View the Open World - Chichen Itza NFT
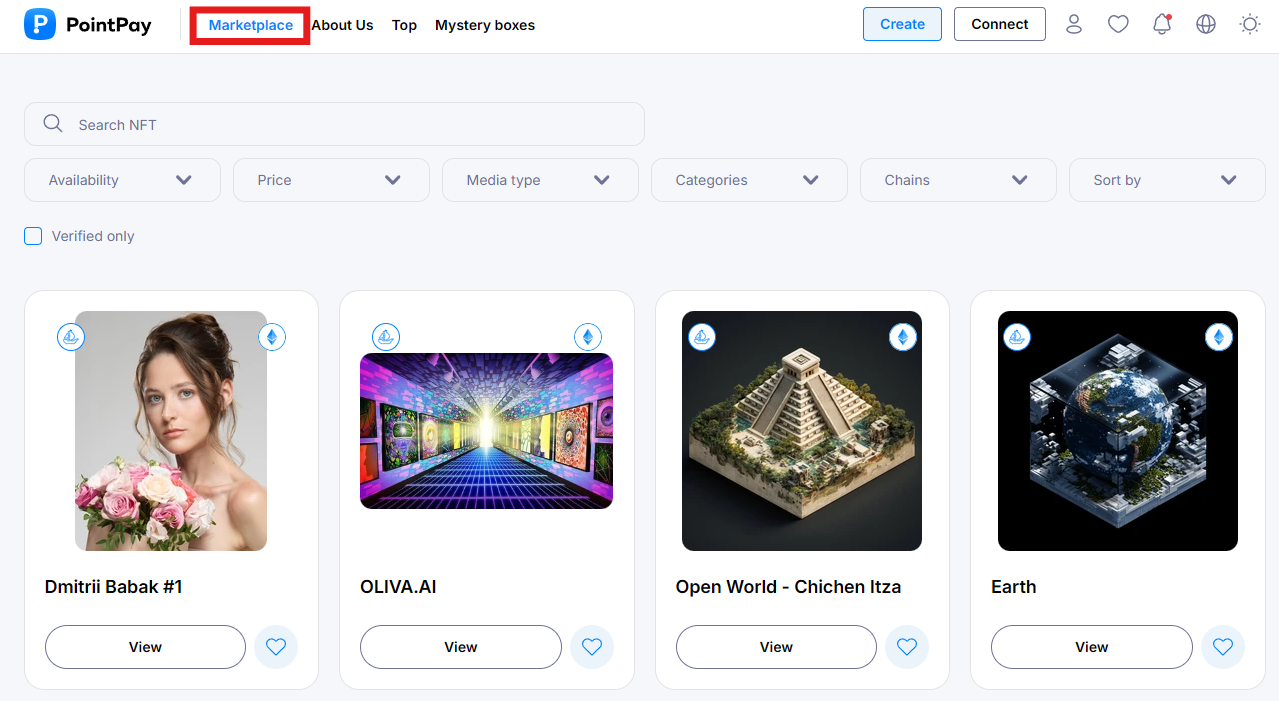Image resolution: width=1279 pixels, height=701 pixels. (776, 647)
